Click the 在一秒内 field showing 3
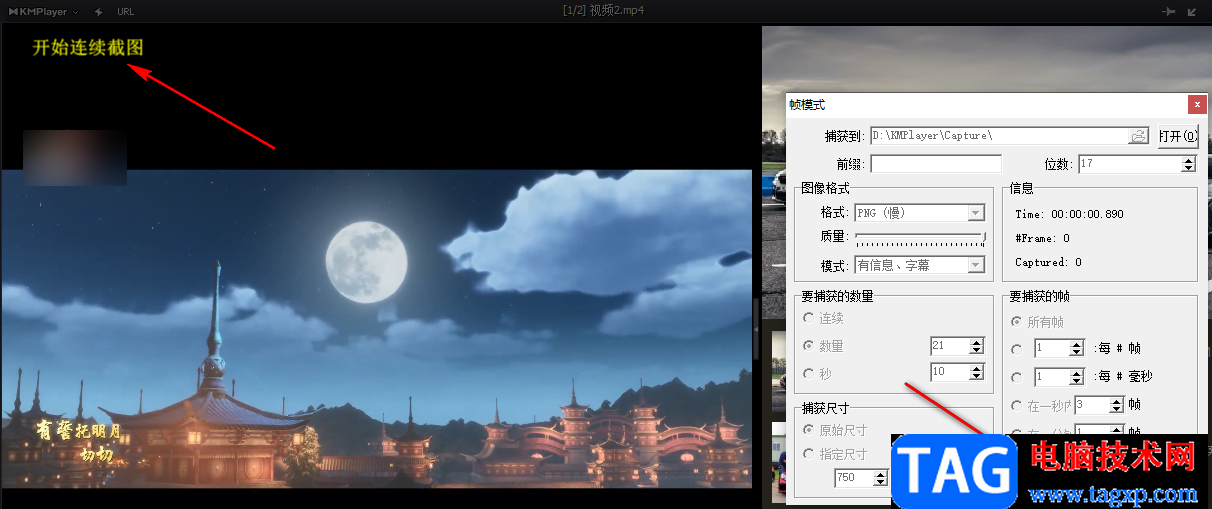 [x=1091, y=406]
